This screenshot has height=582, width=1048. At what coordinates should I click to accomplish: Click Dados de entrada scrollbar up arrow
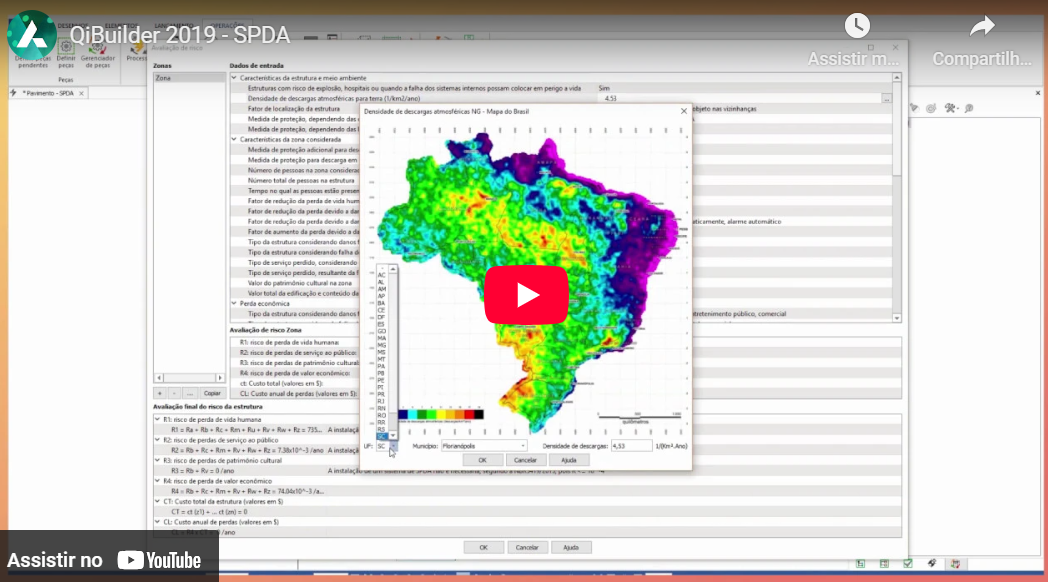click(897, 78)
